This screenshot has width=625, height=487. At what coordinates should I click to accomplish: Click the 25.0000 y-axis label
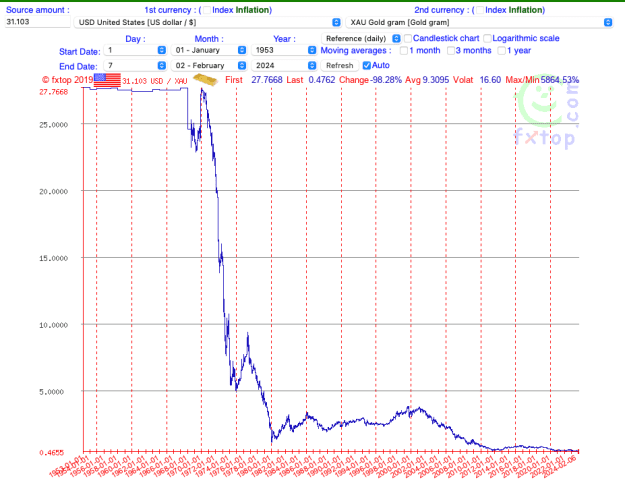click(x=53, y=125)
